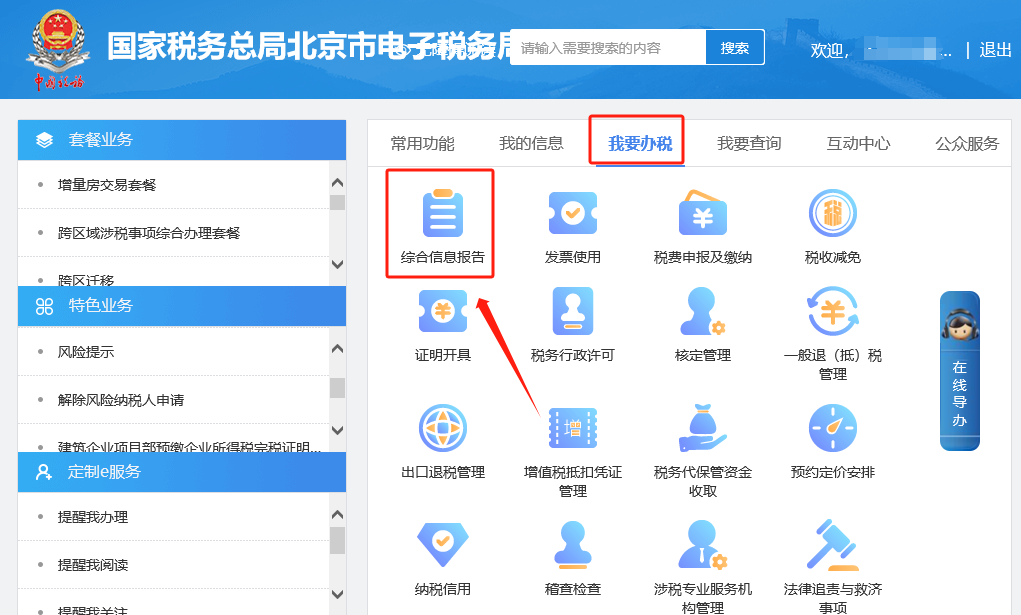Screen dimensions: 1021x615
Task: Click the 特色业务 grid icon
Action: tap(44, 306)
